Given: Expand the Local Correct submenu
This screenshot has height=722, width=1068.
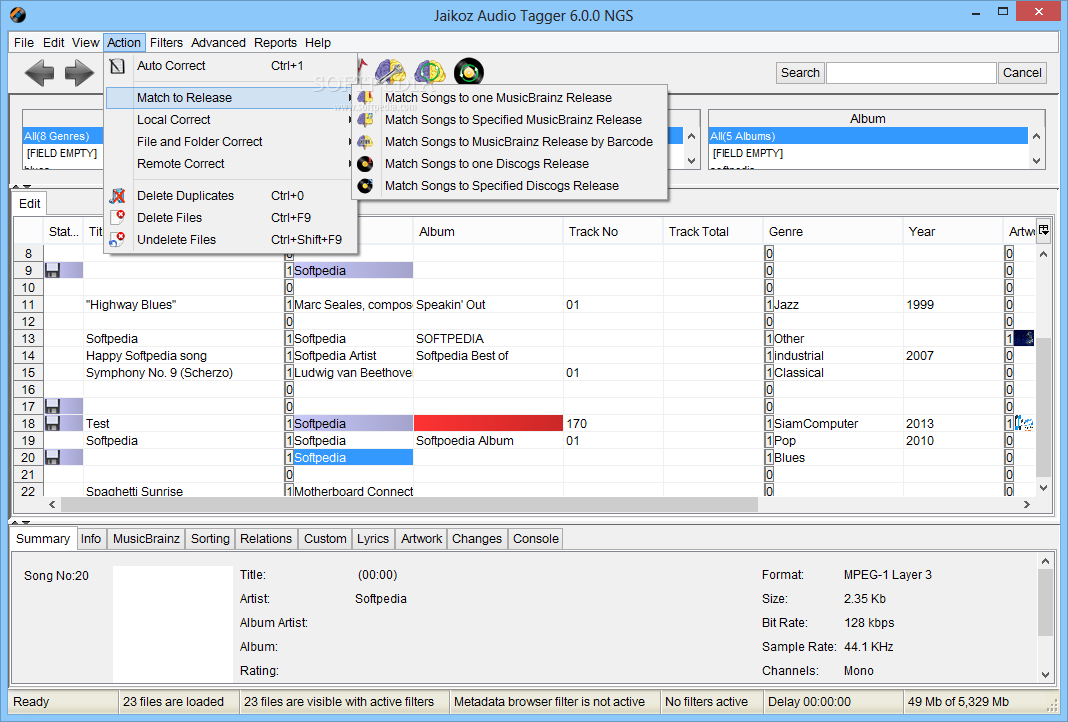Looking at the screenshot, I should tap(230, 119).
